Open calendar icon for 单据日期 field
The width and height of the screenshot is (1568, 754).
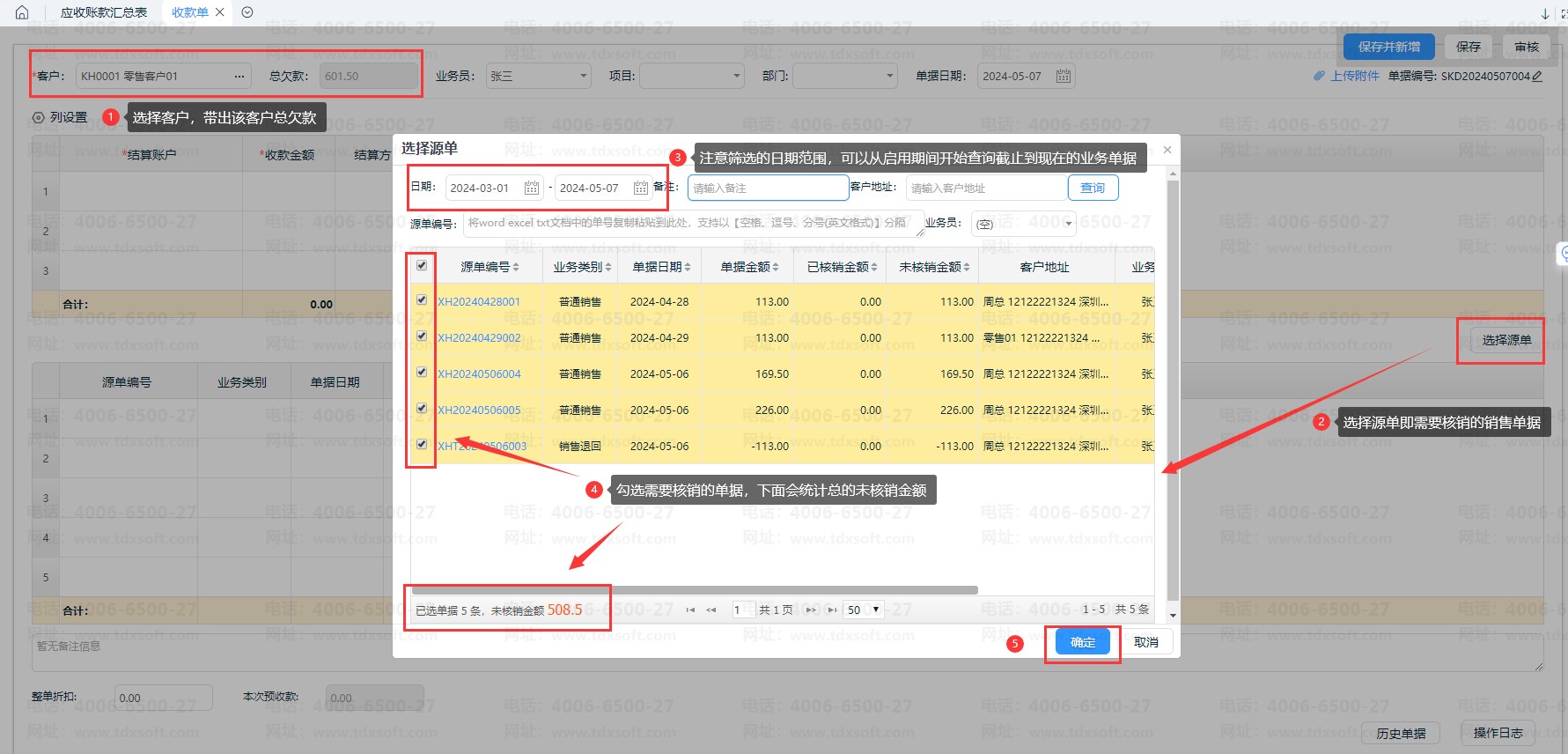click(1064, 77)
